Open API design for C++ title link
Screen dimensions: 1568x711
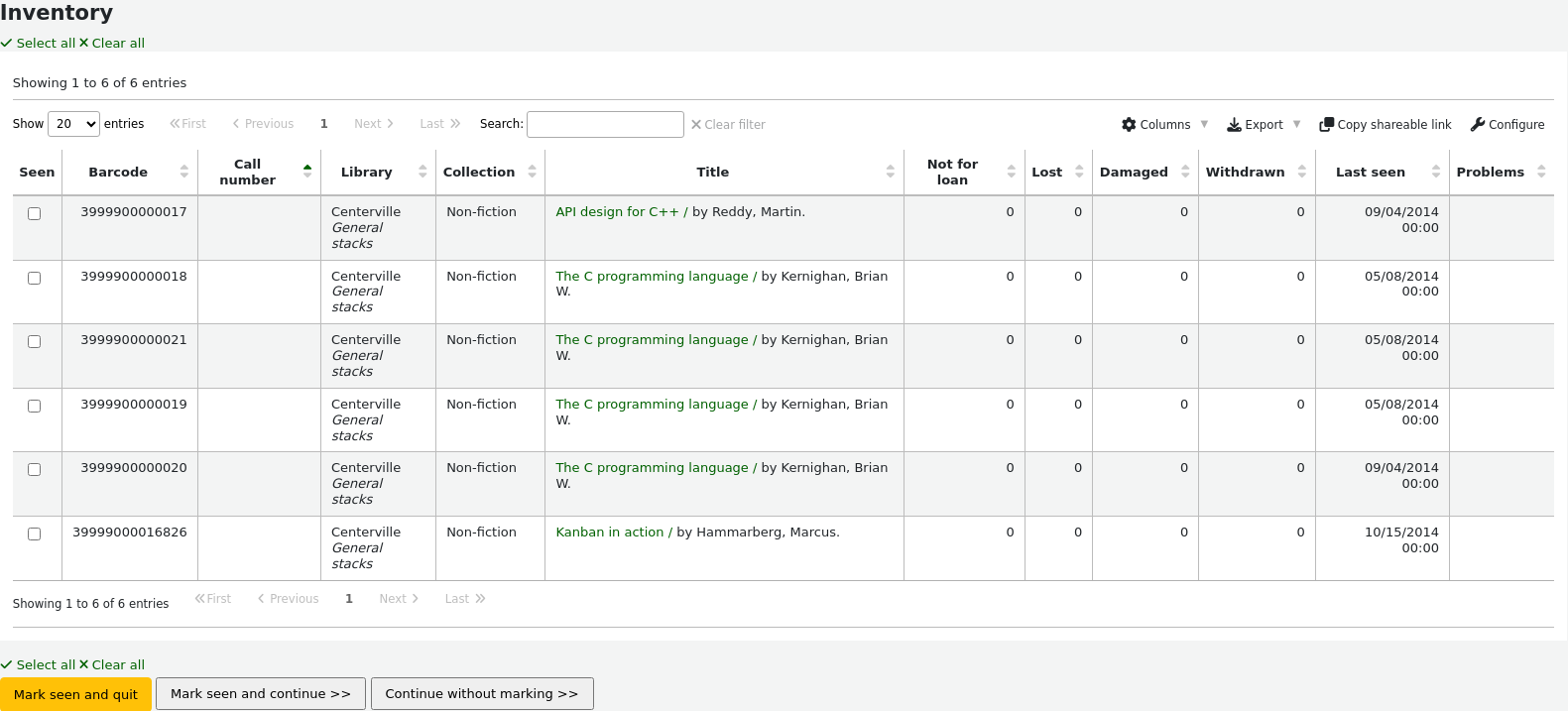tap(622, 212)
